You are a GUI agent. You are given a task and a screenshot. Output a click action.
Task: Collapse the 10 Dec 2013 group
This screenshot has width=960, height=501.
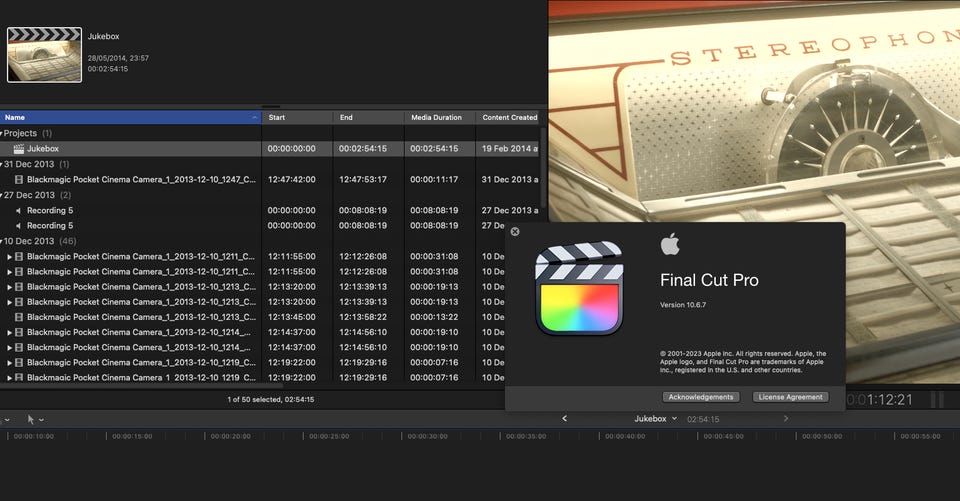2,241
